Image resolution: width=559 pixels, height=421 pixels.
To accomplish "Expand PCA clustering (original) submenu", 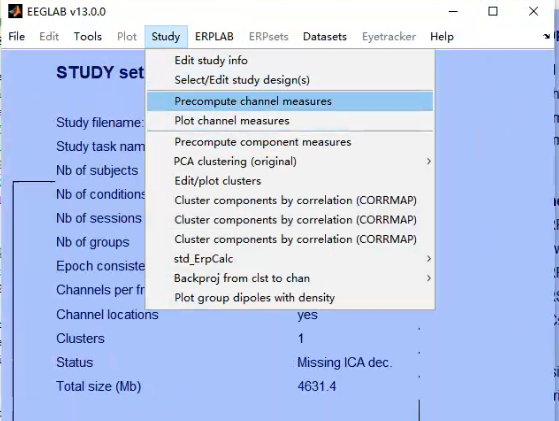I will [x=290, y=161].
